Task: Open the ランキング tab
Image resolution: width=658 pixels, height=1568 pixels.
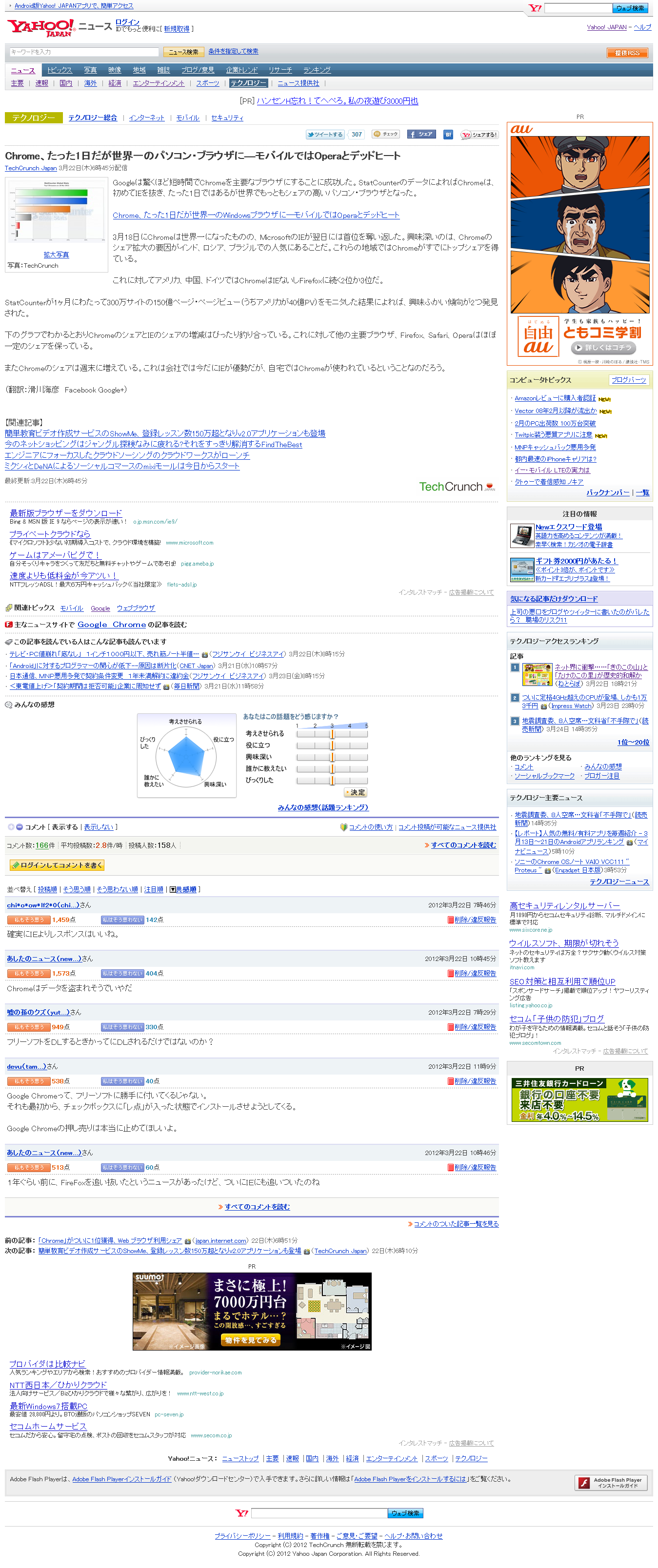Action: click(317, 70)
